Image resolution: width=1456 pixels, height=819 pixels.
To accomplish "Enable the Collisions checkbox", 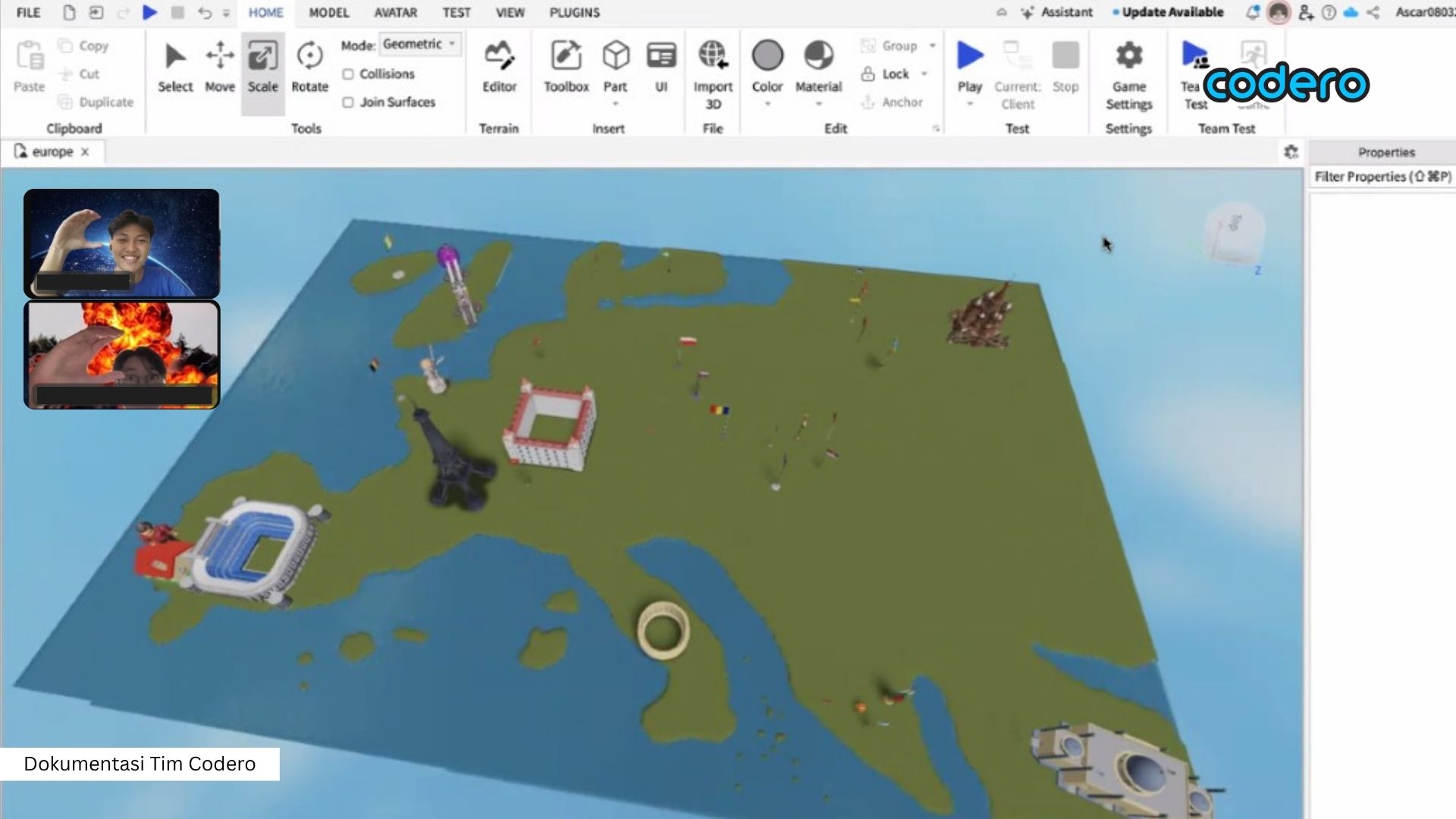I will click(348, 74).
